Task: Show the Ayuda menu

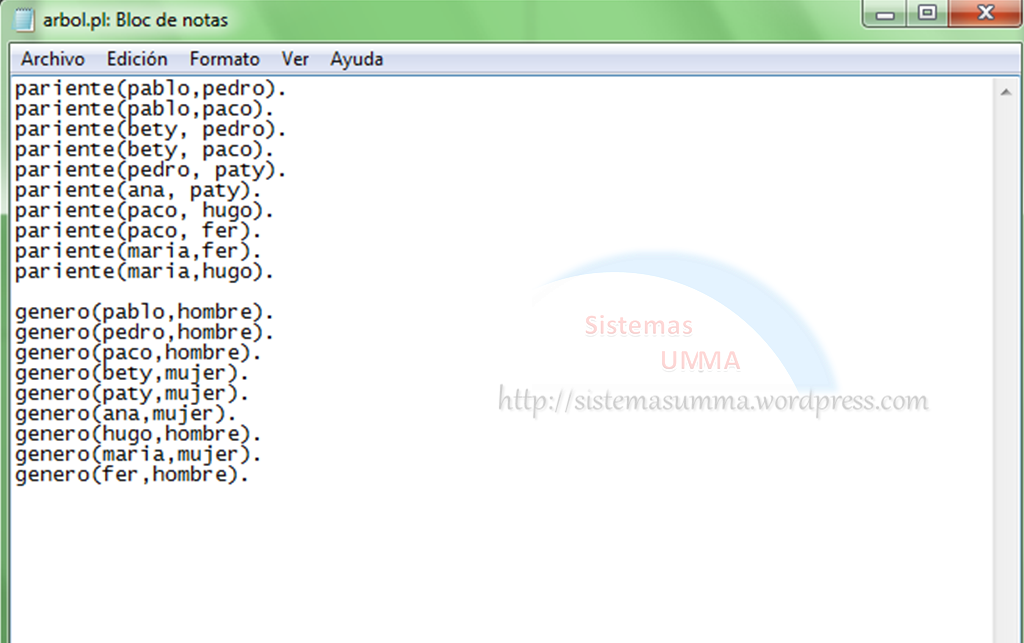Action: 356,59
